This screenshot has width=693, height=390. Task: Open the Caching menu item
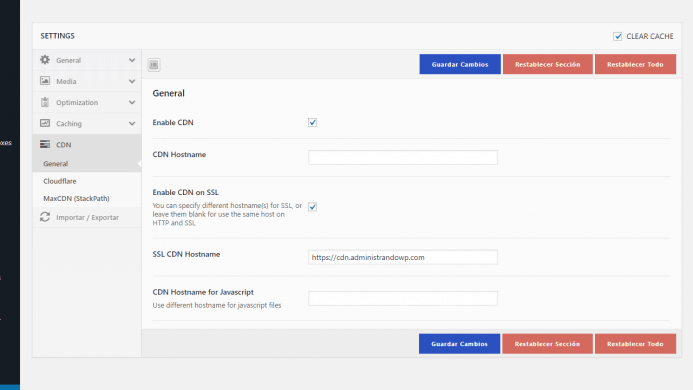(x=87, y=124)
